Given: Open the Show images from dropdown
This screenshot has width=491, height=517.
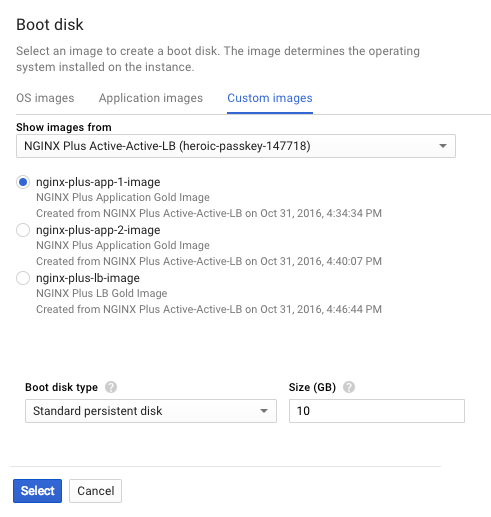Looking at the screenshot, I should click(x=236, y=146).
